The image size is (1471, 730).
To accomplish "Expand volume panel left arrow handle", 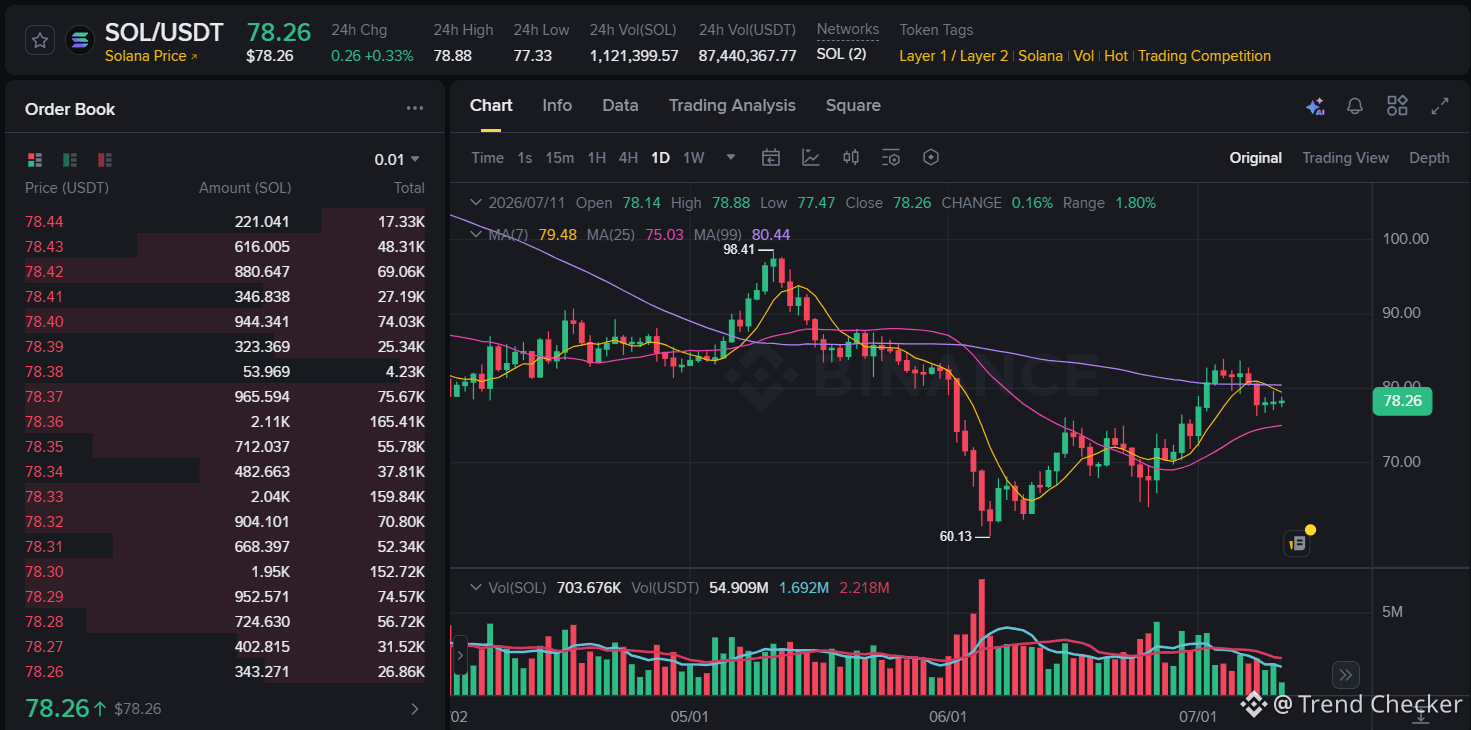I will click(459, 656).
